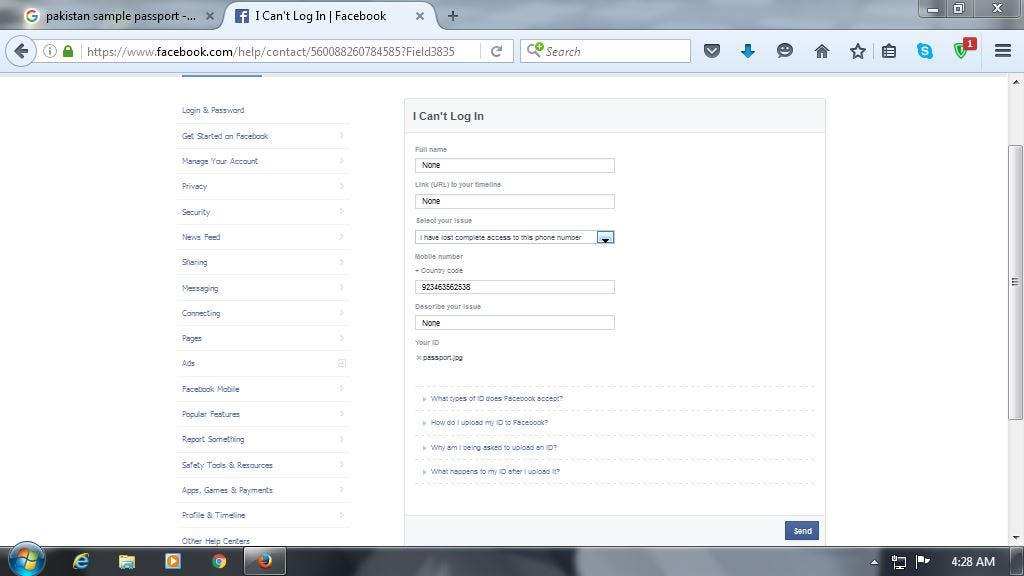Open the Hello chat smiley icon
Screen dimensions: 1024x576
[x=784, y=51]
